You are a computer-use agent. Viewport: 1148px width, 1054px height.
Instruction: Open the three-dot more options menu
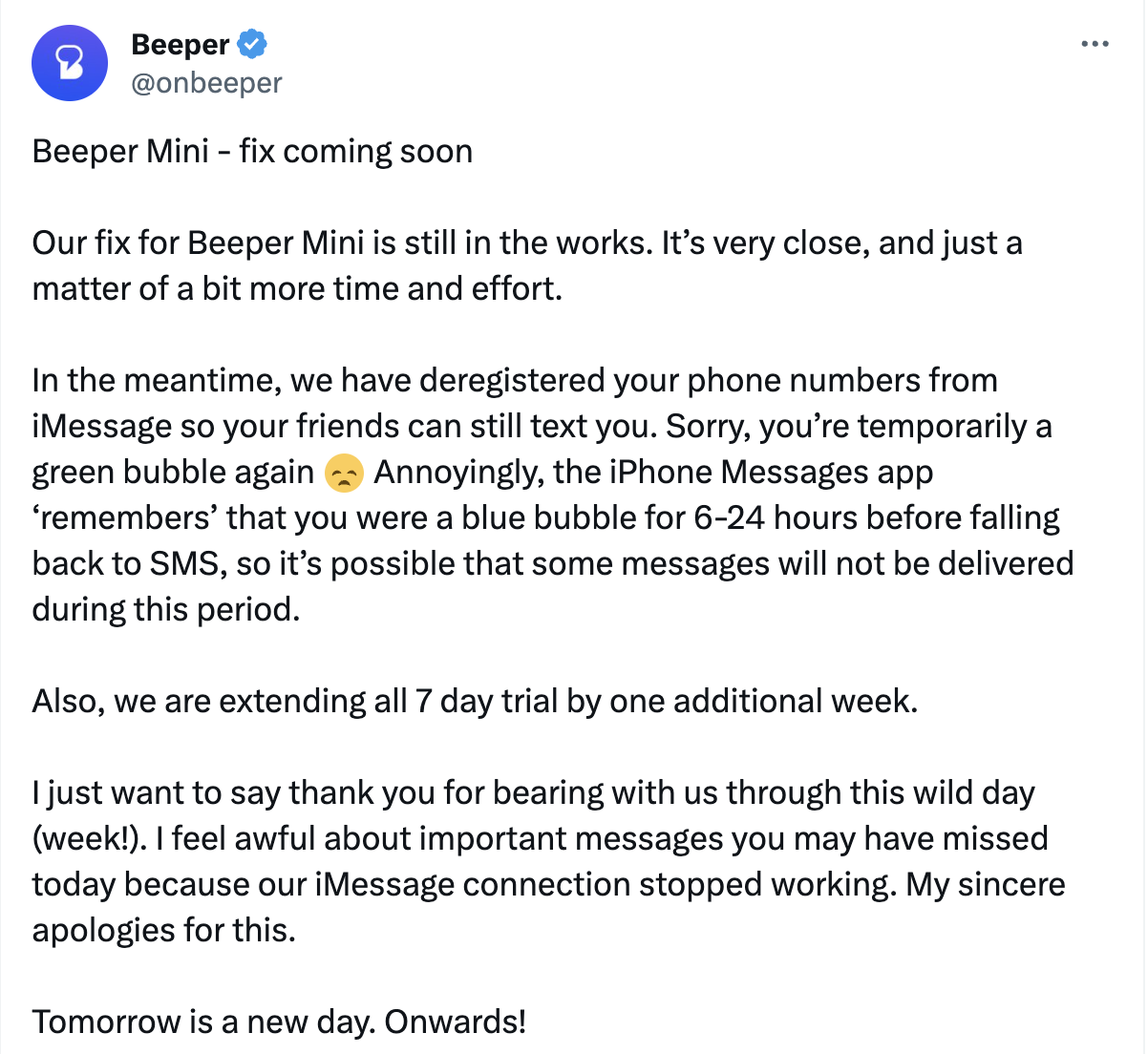[x=1095, y=44]
